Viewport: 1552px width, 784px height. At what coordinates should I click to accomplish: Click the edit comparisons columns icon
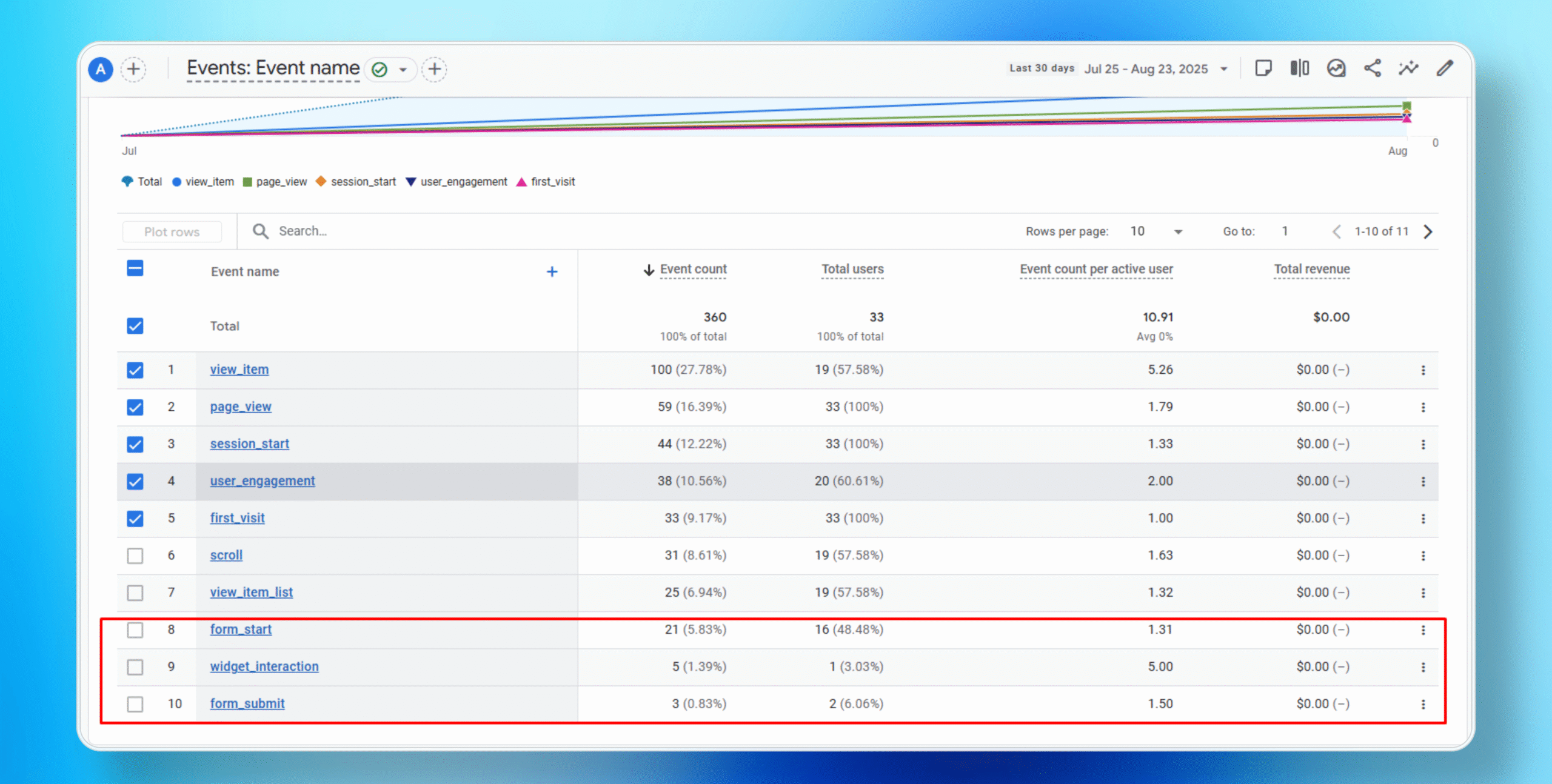[x=1300, y=68]
